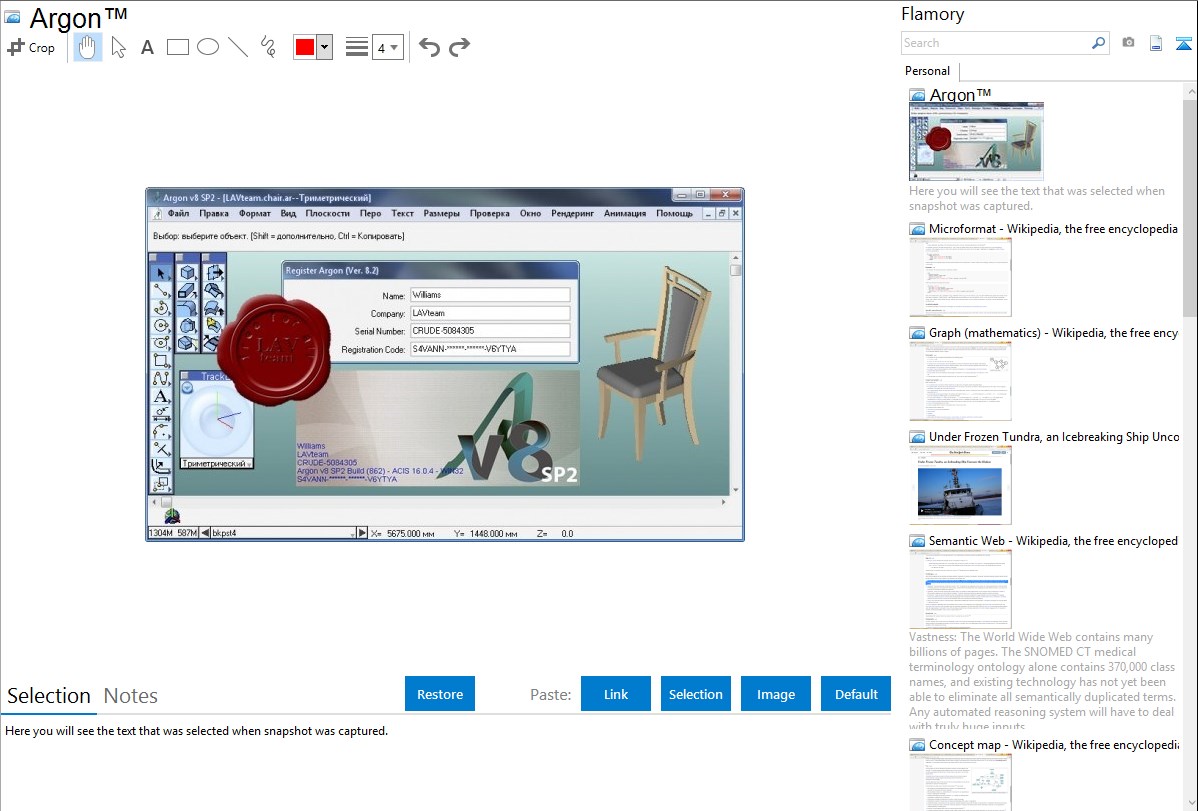Click the Name field containing Williams
Viewport: 1198px width, 811px height.
coord(490,295)
